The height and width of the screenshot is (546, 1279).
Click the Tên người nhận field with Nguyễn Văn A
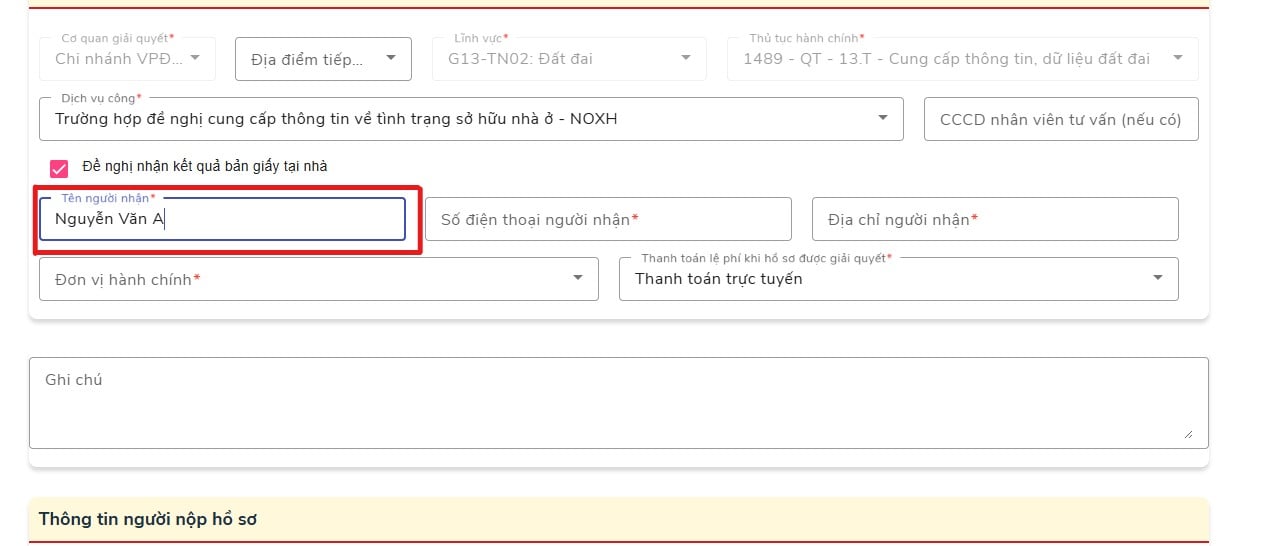(222, 219)
